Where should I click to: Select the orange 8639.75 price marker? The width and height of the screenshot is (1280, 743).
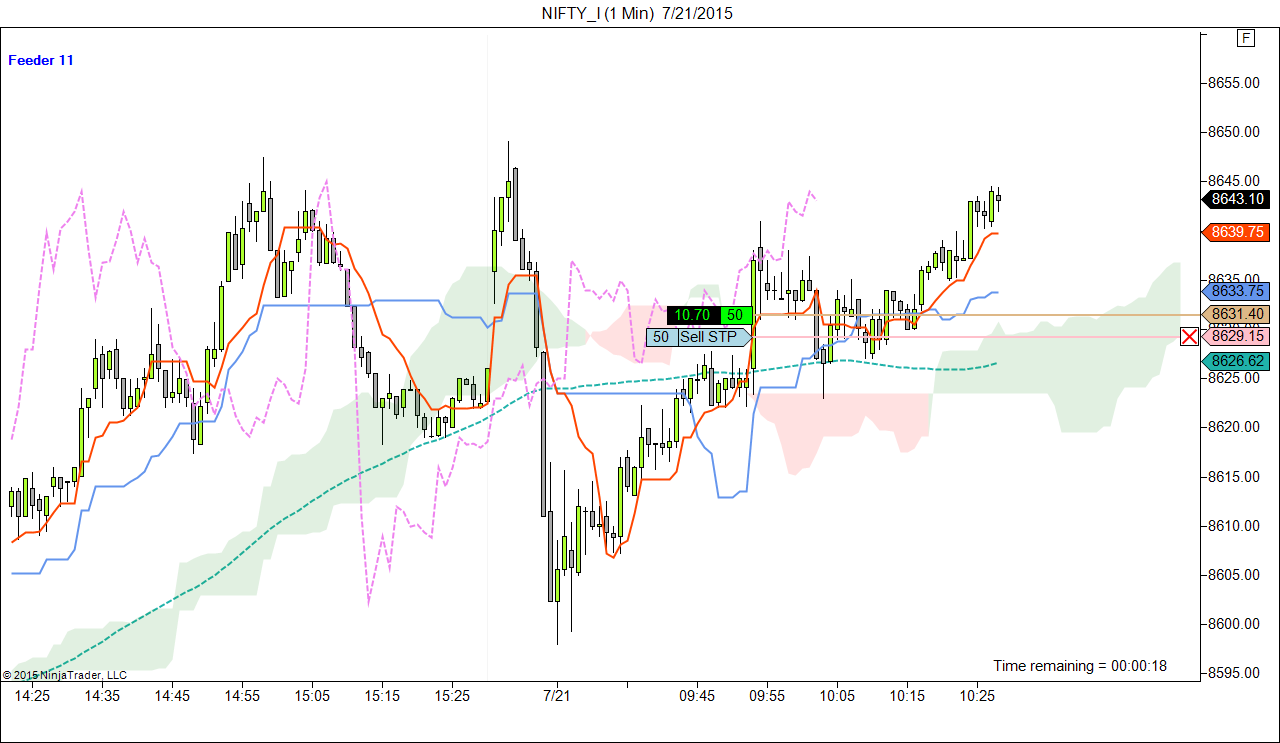[1236, 231]
